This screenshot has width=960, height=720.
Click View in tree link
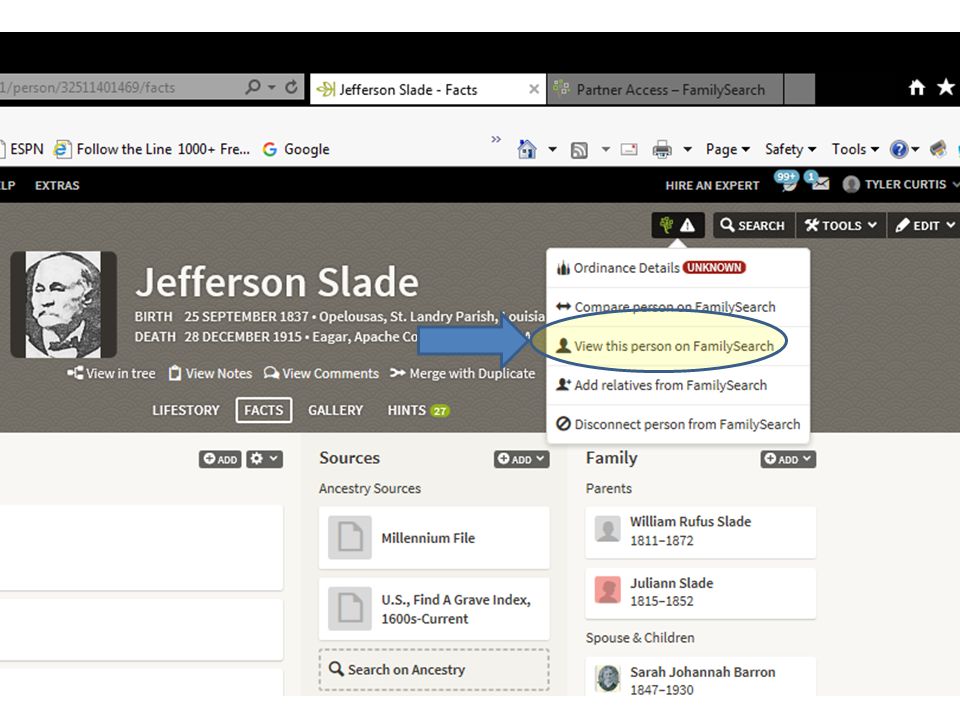111,373
